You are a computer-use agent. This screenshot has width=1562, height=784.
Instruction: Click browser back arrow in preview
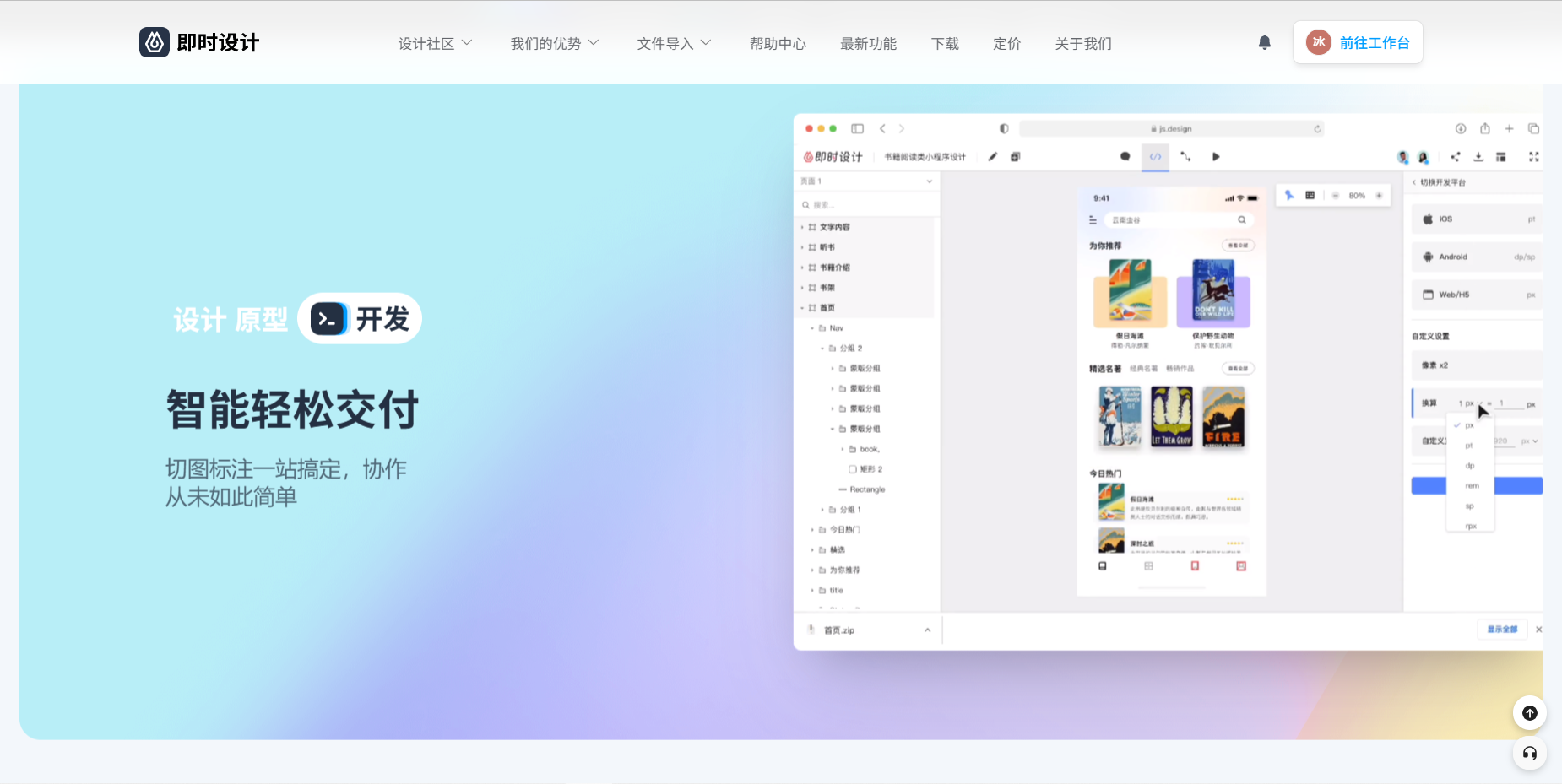(x=882, y=128)
